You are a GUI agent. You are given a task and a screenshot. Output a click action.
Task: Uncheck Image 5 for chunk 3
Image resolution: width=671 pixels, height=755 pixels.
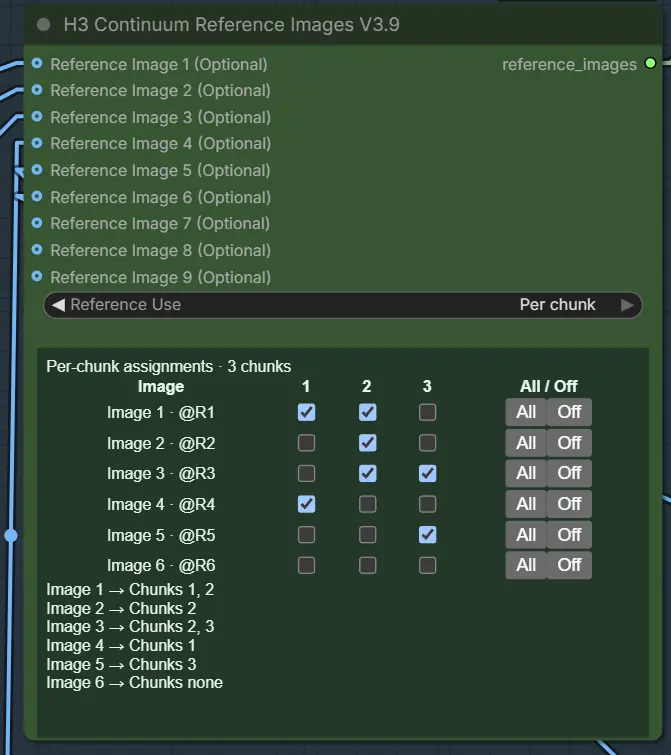427,534
